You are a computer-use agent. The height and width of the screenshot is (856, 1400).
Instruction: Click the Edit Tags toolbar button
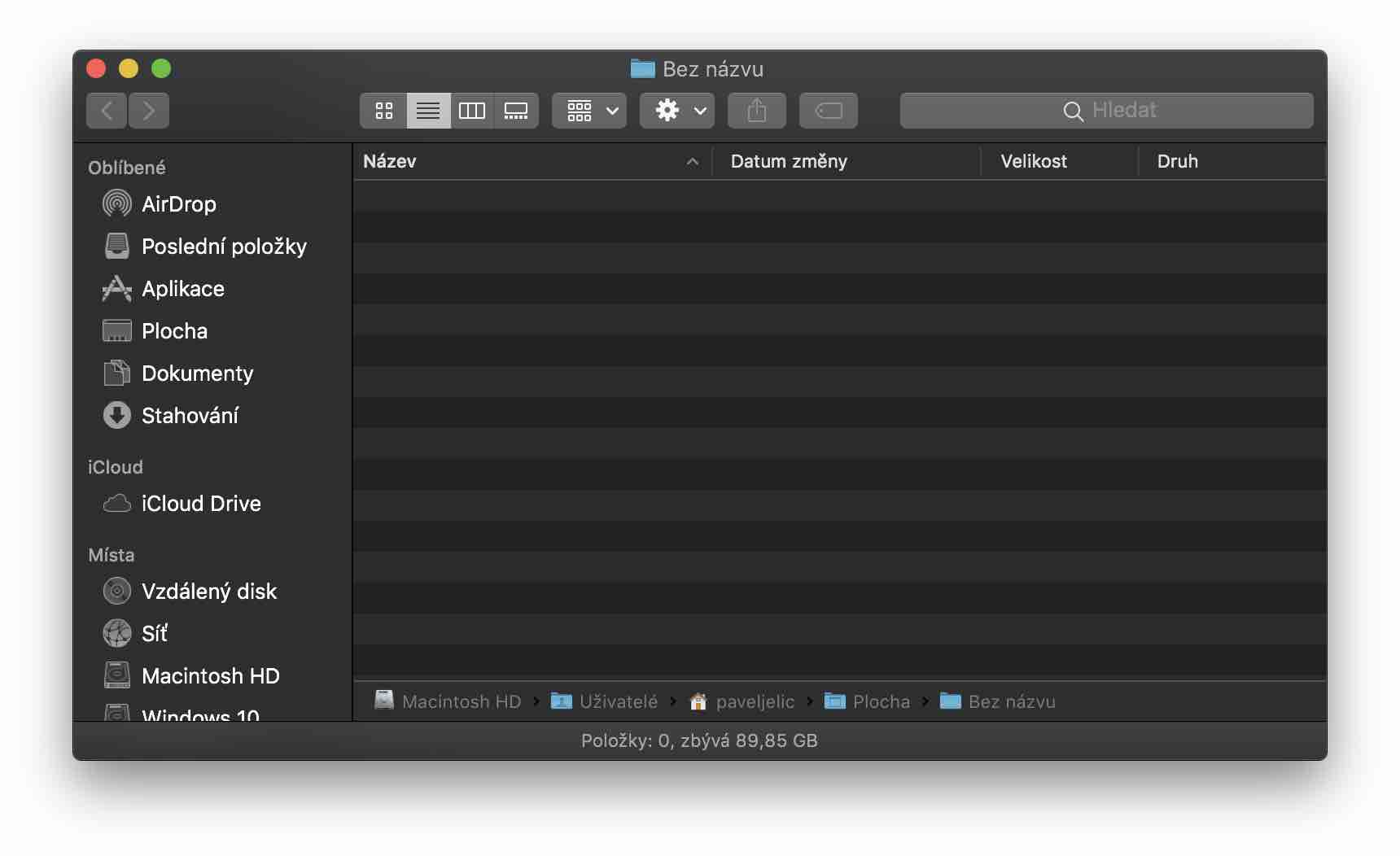point(829,111)
